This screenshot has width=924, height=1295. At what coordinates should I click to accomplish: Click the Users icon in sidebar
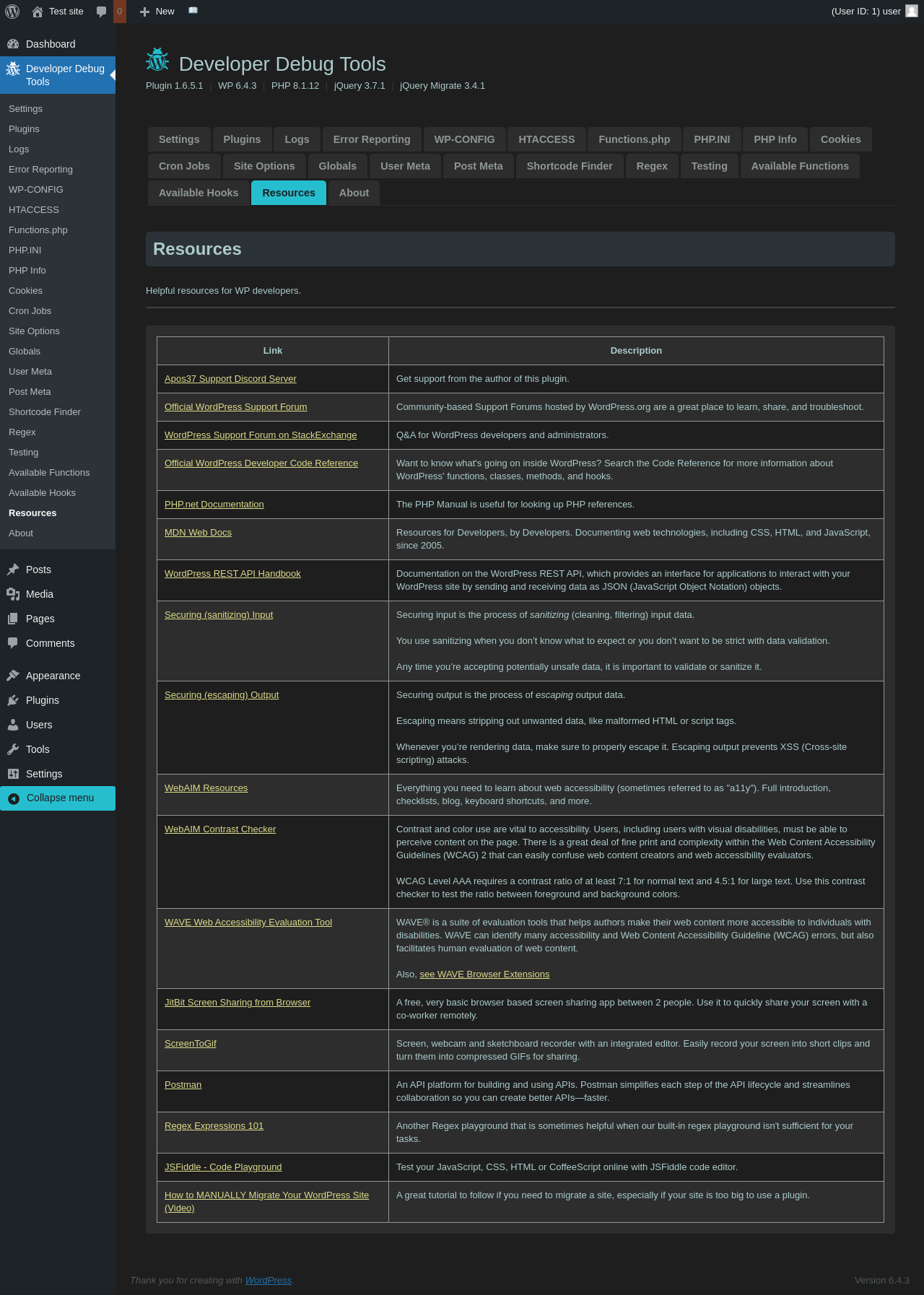[x=13, y=725]
